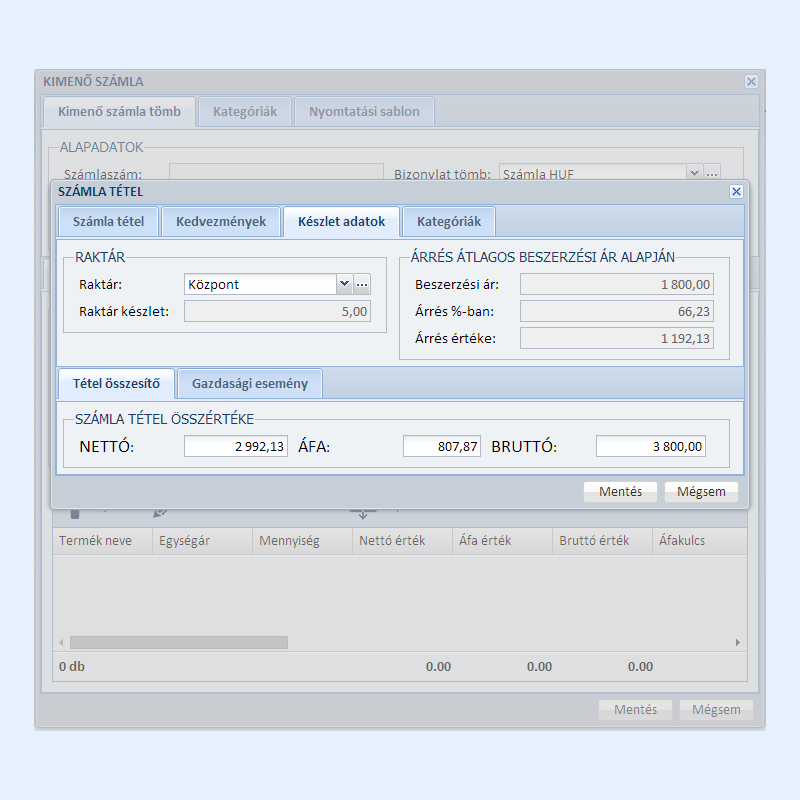This screenshot has width=800, height=800.
Task: Expand the Raktár dropdown arrow
Action: point(344,285)
